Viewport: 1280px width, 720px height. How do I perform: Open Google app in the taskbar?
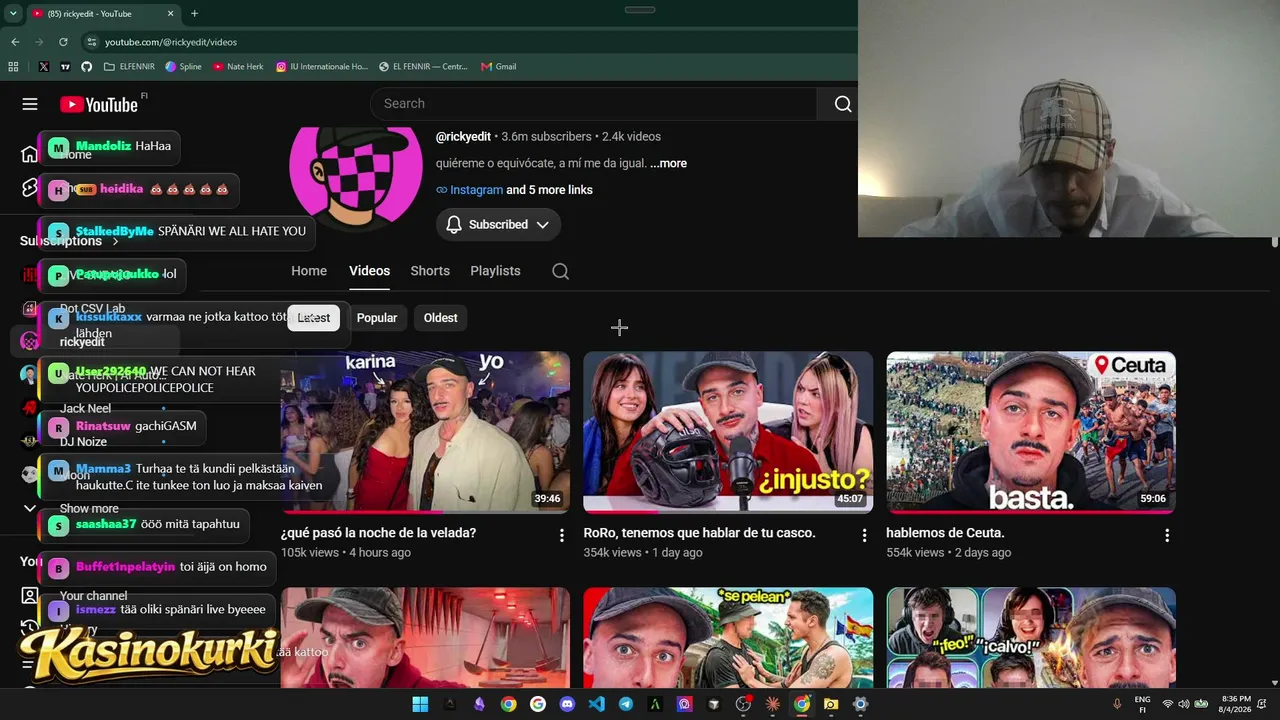[538, 704]
